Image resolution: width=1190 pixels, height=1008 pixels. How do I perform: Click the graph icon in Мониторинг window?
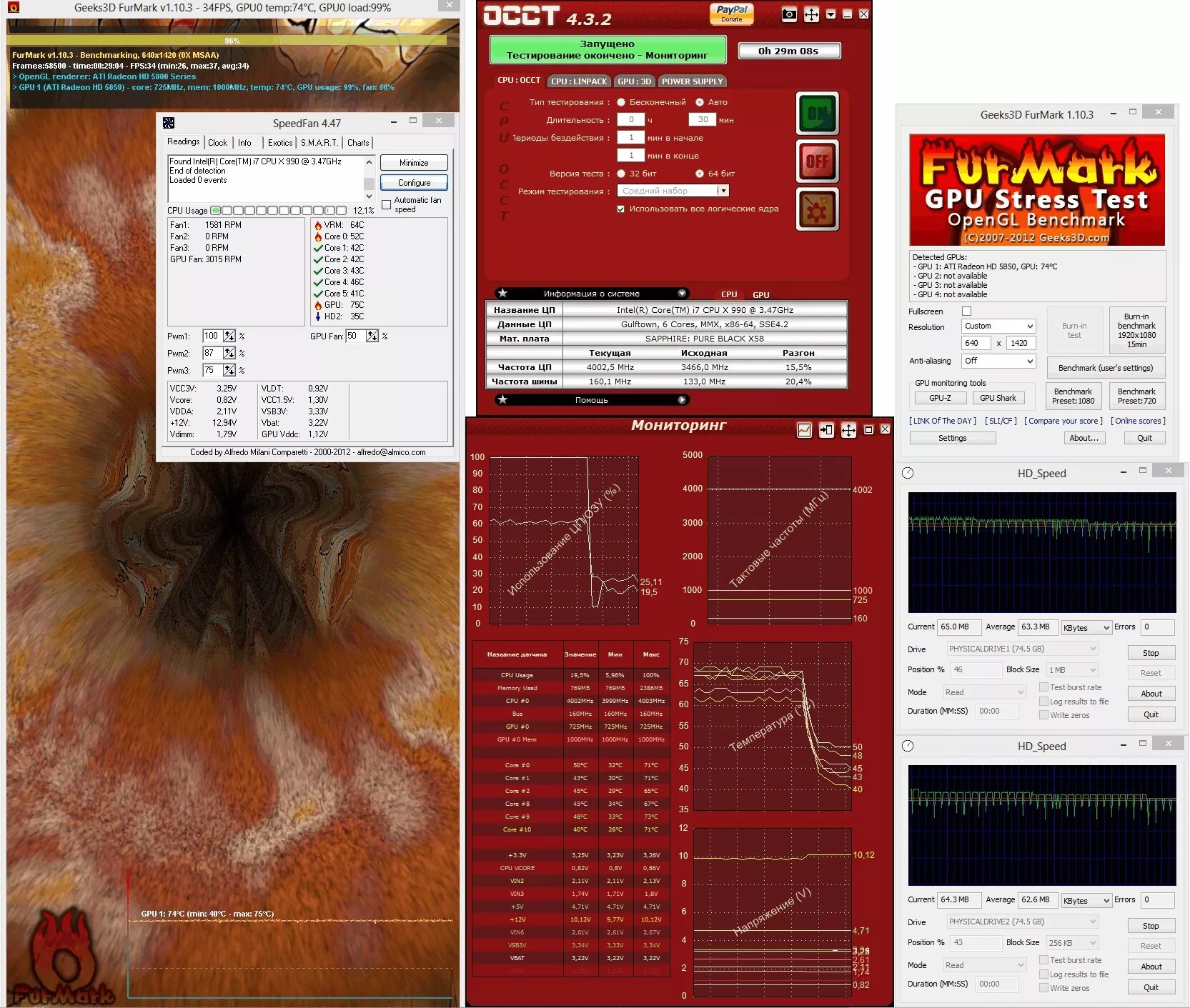point(804,429)
